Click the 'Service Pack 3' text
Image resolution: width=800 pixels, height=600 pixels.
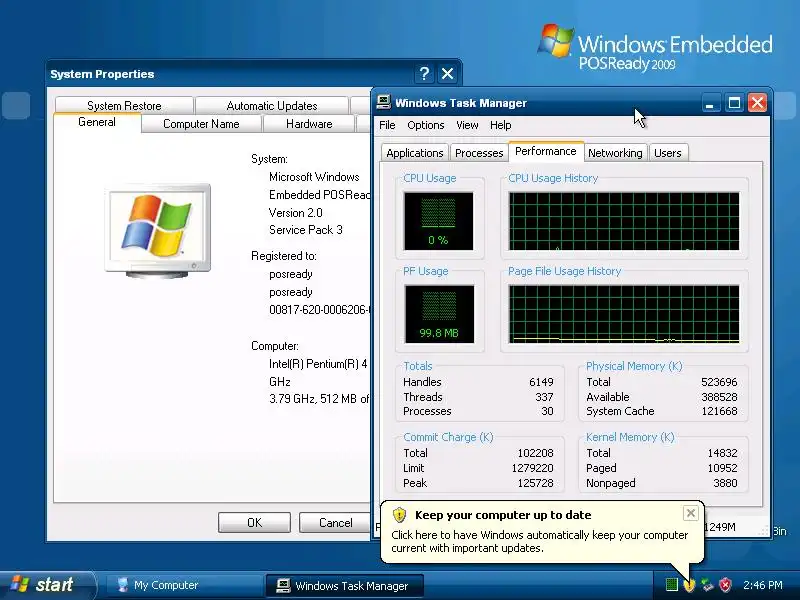tap(306, 230)
